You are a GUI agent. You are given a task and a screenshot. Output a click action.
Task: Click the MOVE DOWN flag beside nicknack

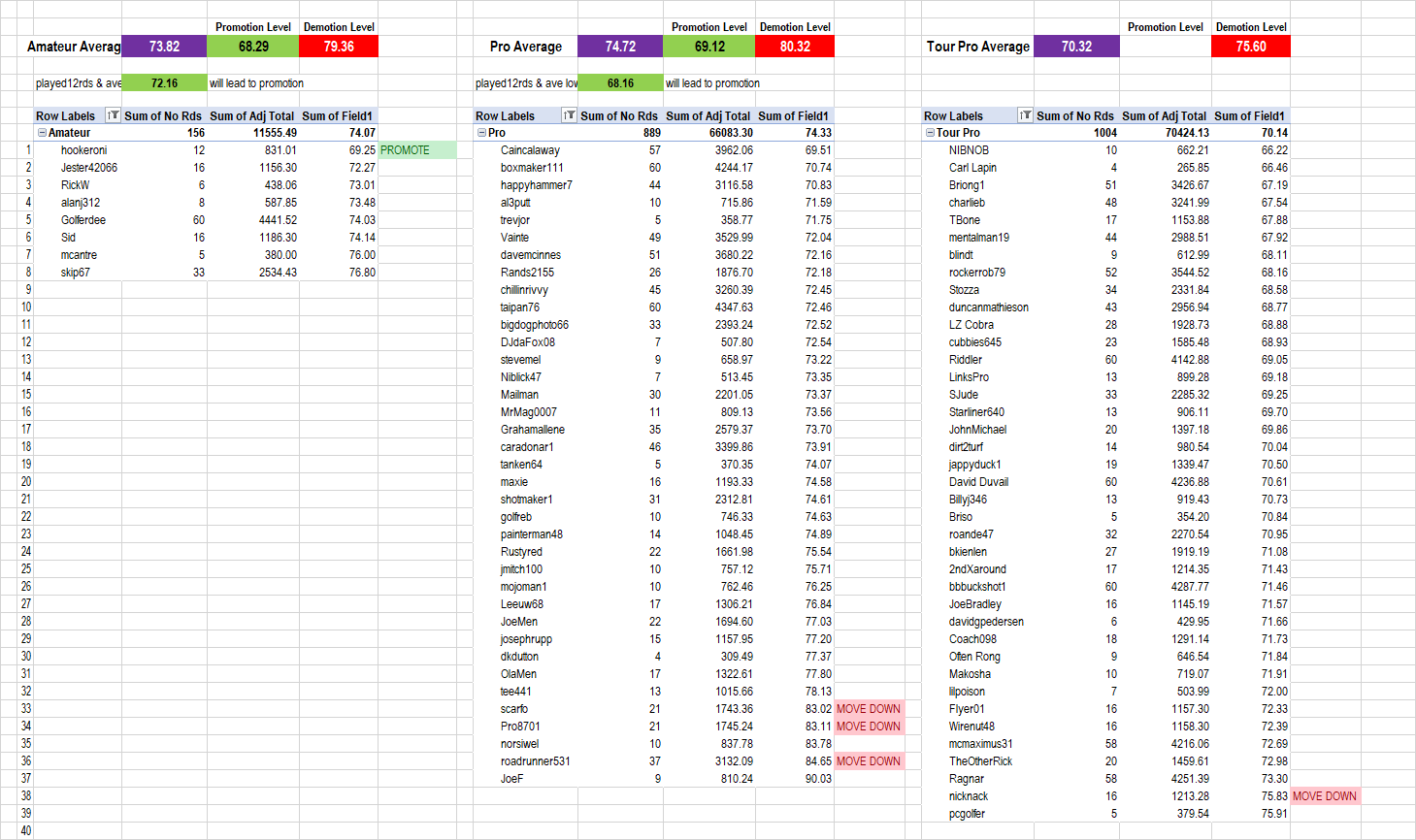[x=1325, y=796]
